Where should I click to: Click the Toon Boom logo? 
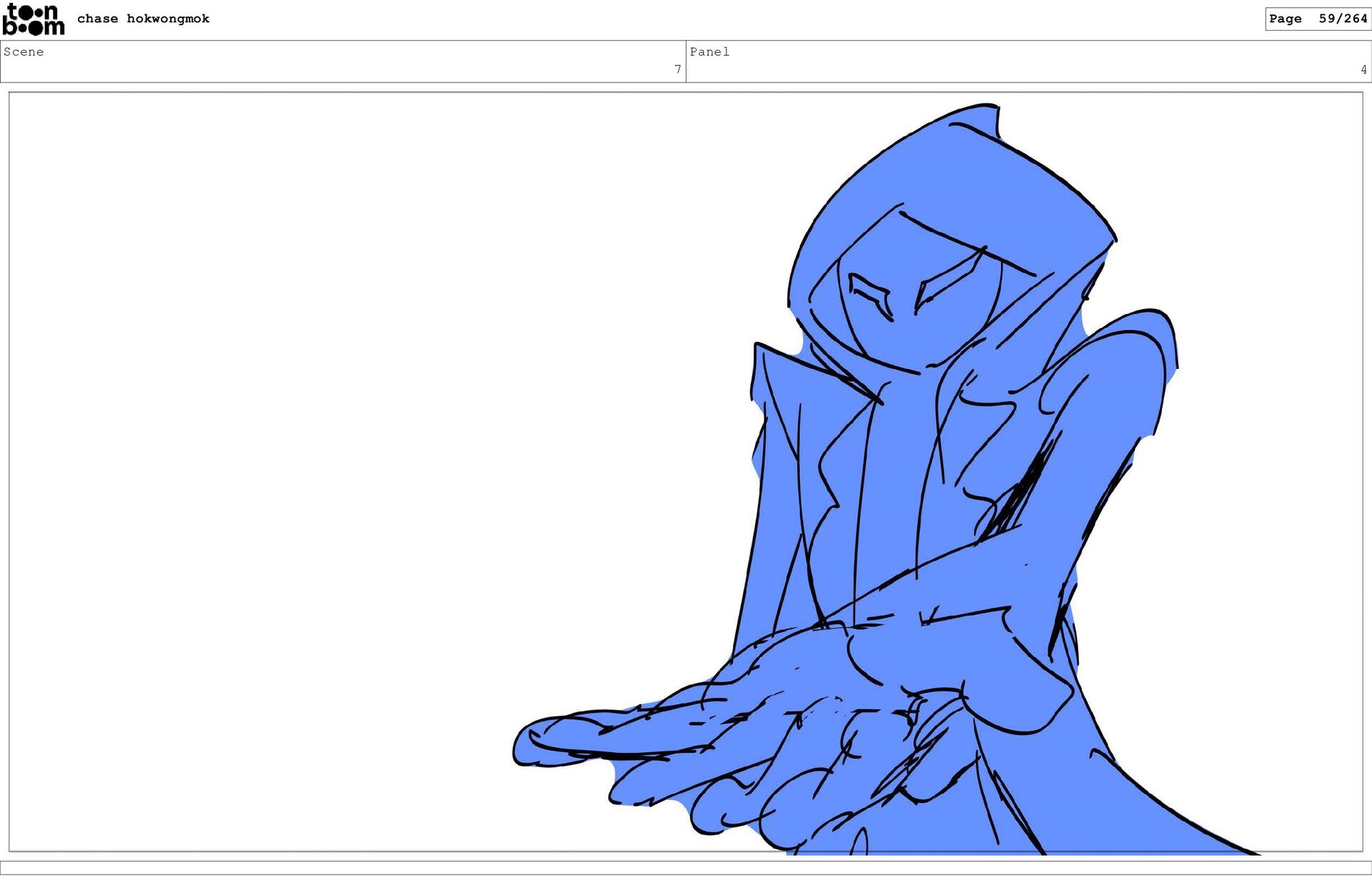33,19
